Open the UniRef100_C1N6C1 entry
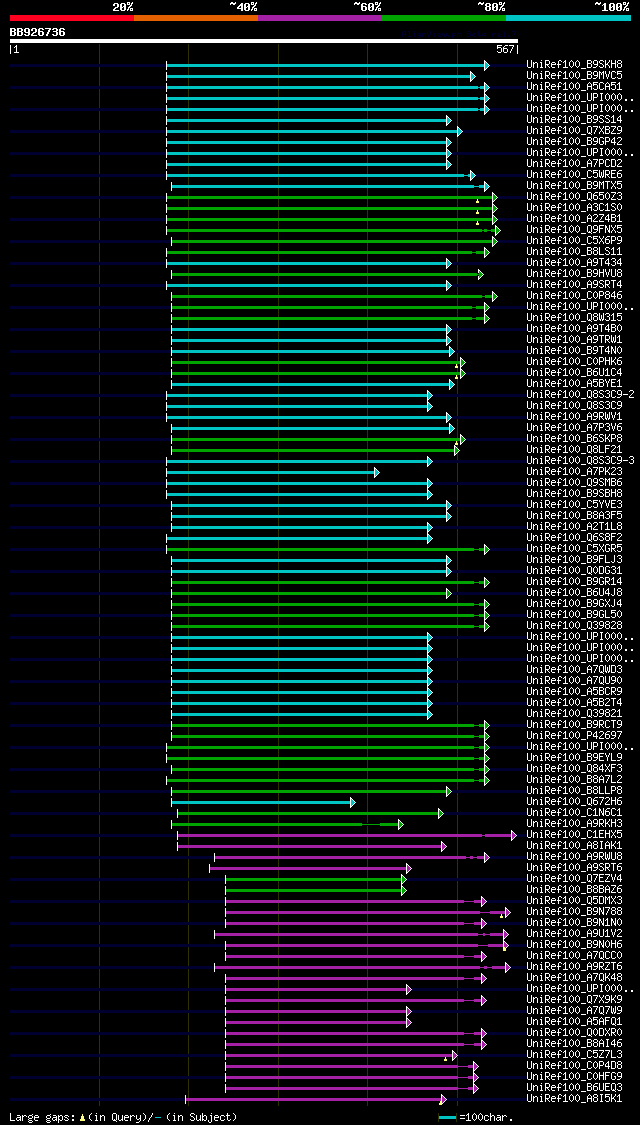This screenshot has width=640, height=1125. tap(574, 813)
